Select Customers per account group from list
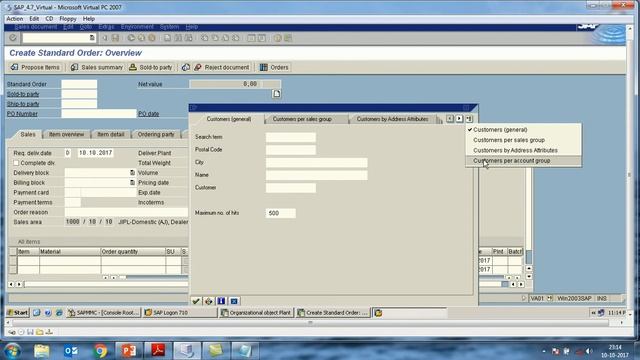Viewport: 640px width, 360px height. (524, 161)
